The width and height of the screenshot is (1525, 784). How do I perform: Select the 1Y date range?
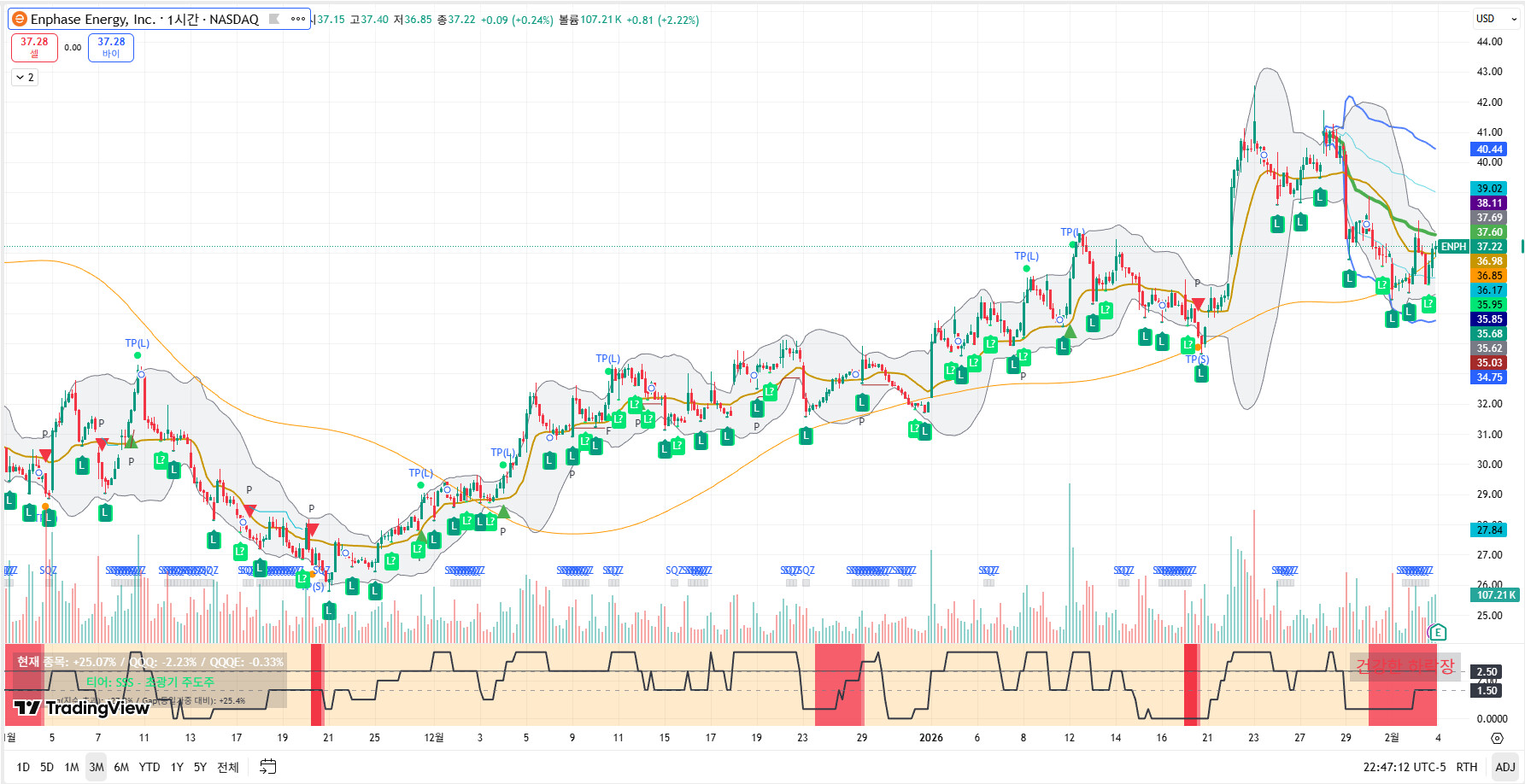coord(177,767)
